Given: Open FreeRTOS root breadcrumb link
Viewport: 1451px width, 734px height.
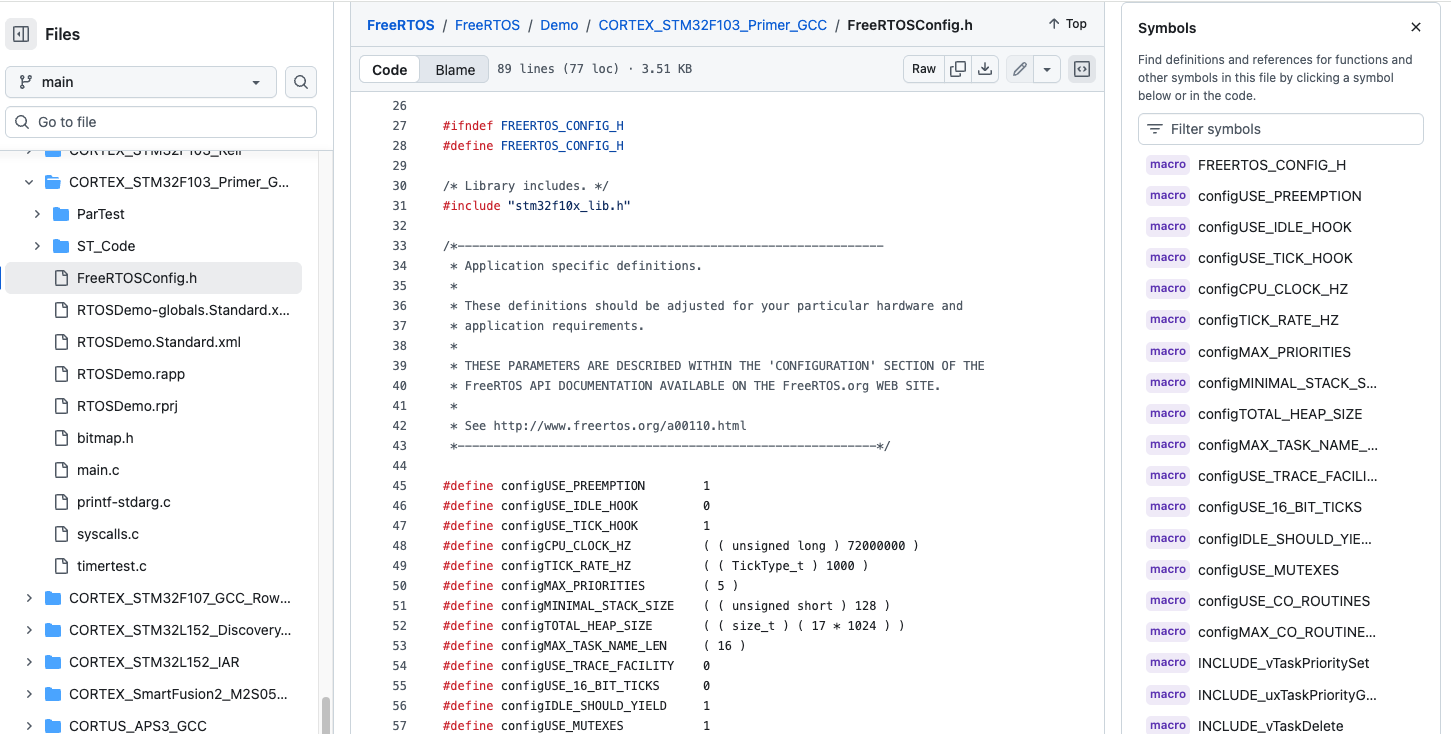Looking at the screenshot, I should point(400,25).
